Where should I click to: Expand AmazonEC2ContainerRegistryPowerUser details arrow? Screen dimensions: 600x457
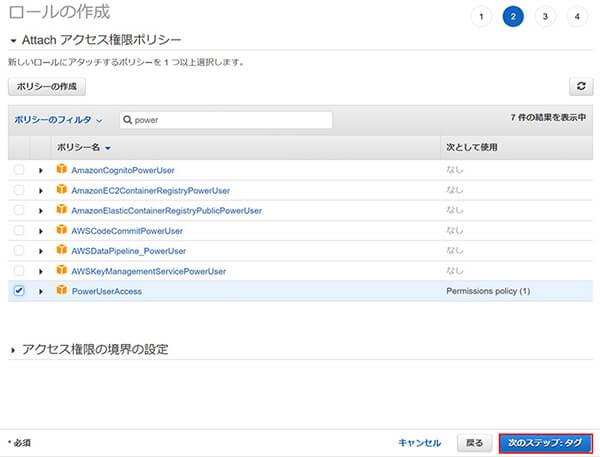pos(41,191)
